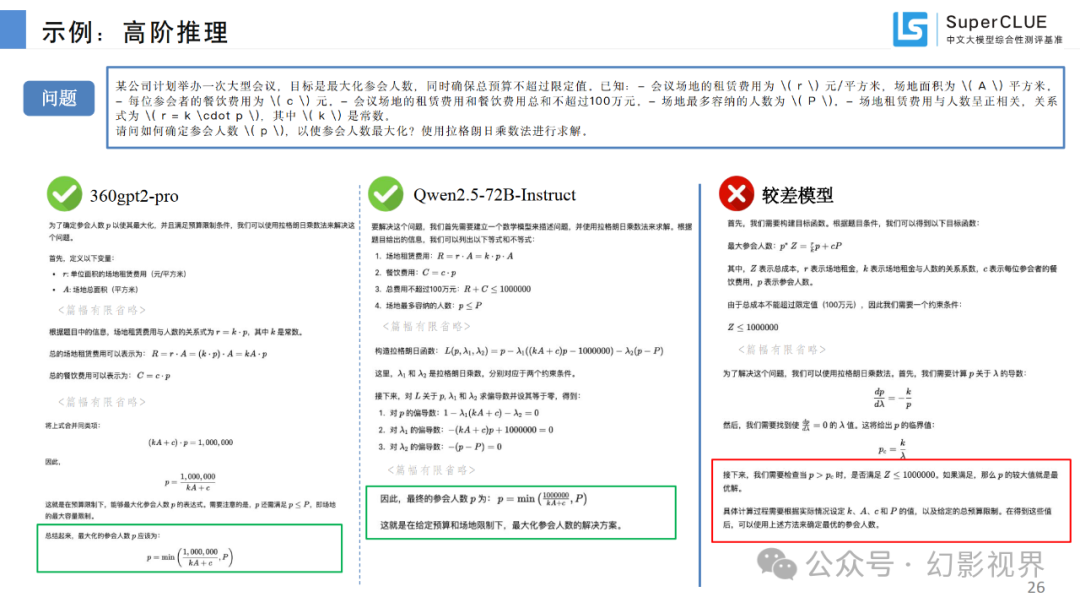Click the SuperCLUE logo icon

[x=910, y=29]
